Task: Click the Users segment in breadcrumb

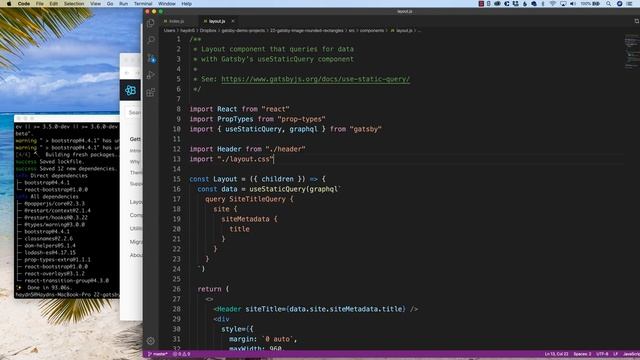Action: click(169, 31)
